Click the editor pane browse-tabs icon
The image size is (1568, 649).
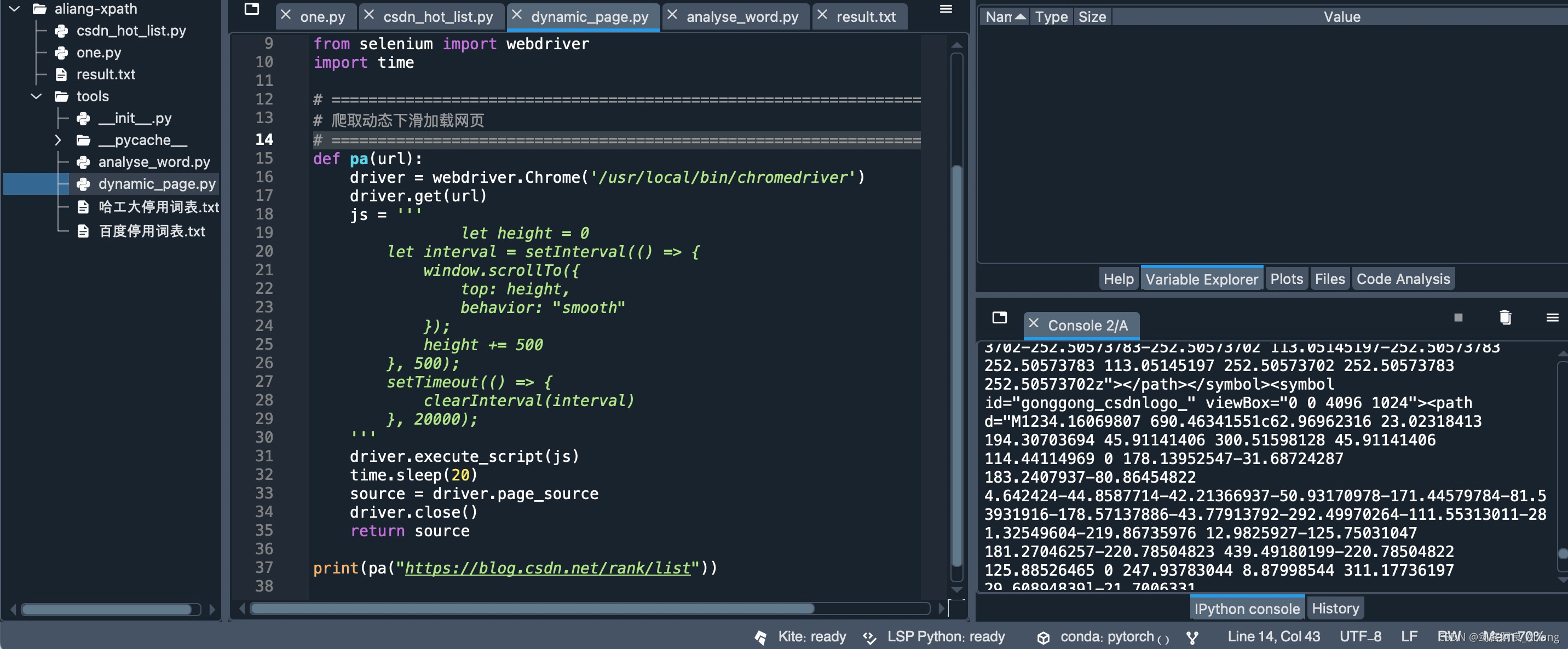(251, 9)
